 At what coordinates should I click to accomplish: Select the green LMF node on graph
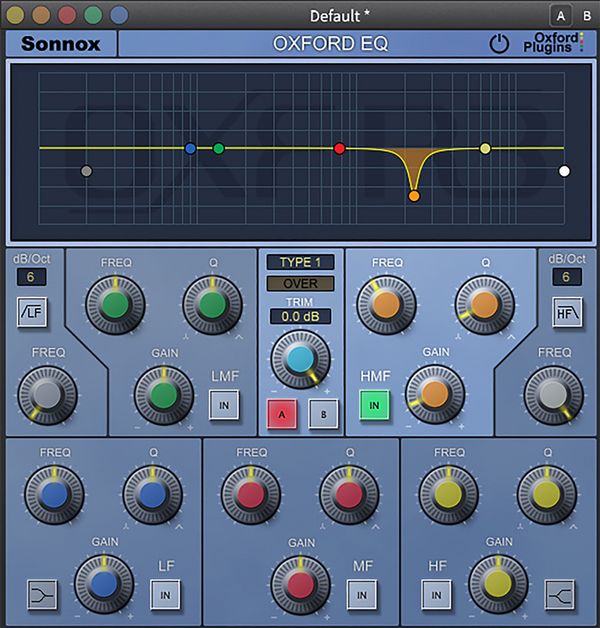coord(219,149)
